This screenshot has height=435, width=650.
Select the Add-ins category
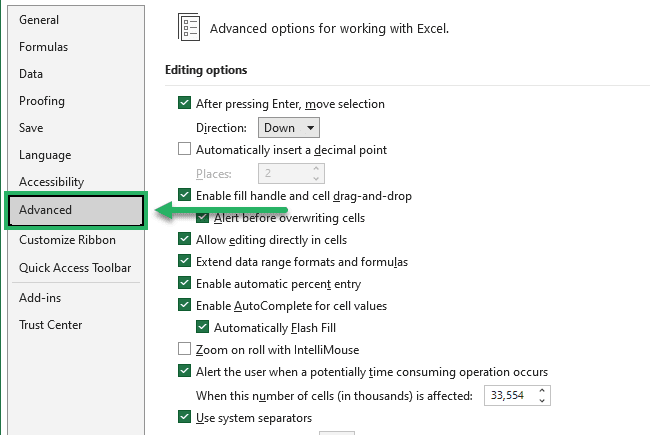(x=40, y=298)
